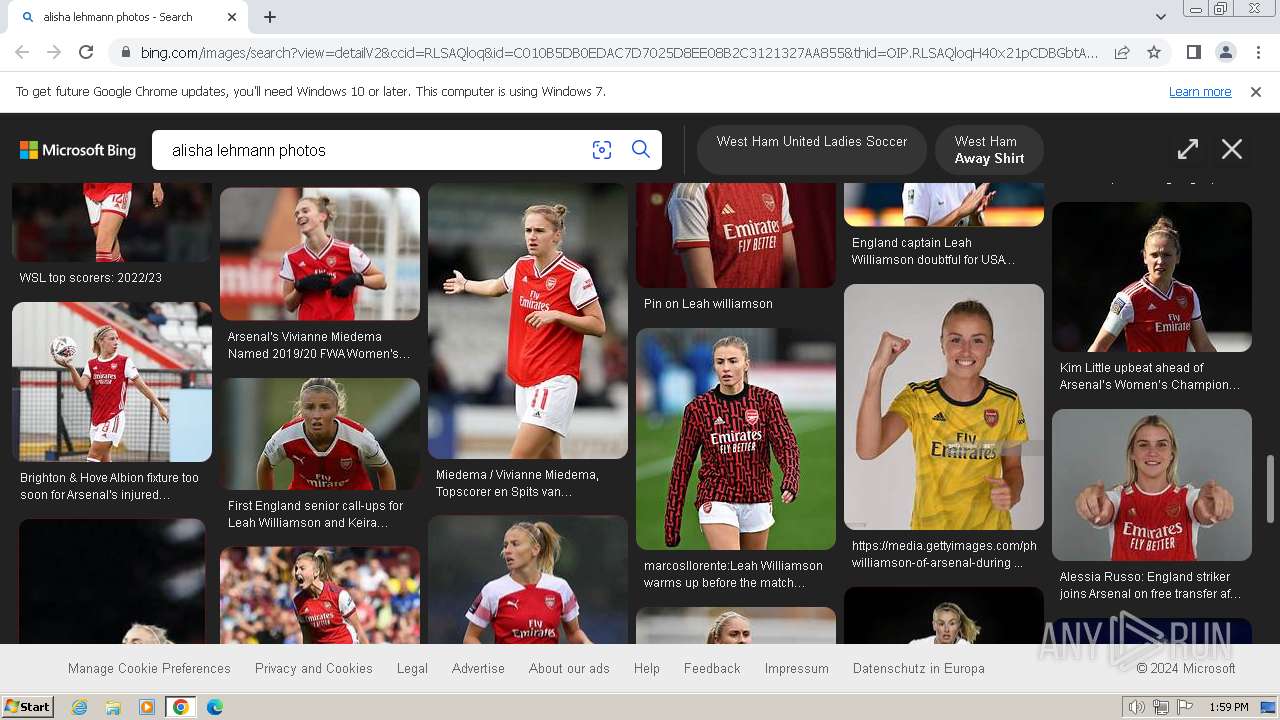Open Datenschutz in Europa link
1280x720 pixels.
(919, 668)
